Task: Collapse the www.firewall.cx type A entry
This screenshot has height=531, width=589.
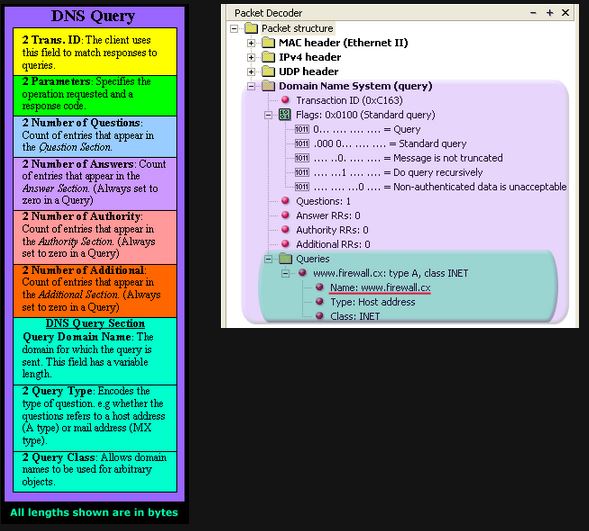Action: (285, 273)
